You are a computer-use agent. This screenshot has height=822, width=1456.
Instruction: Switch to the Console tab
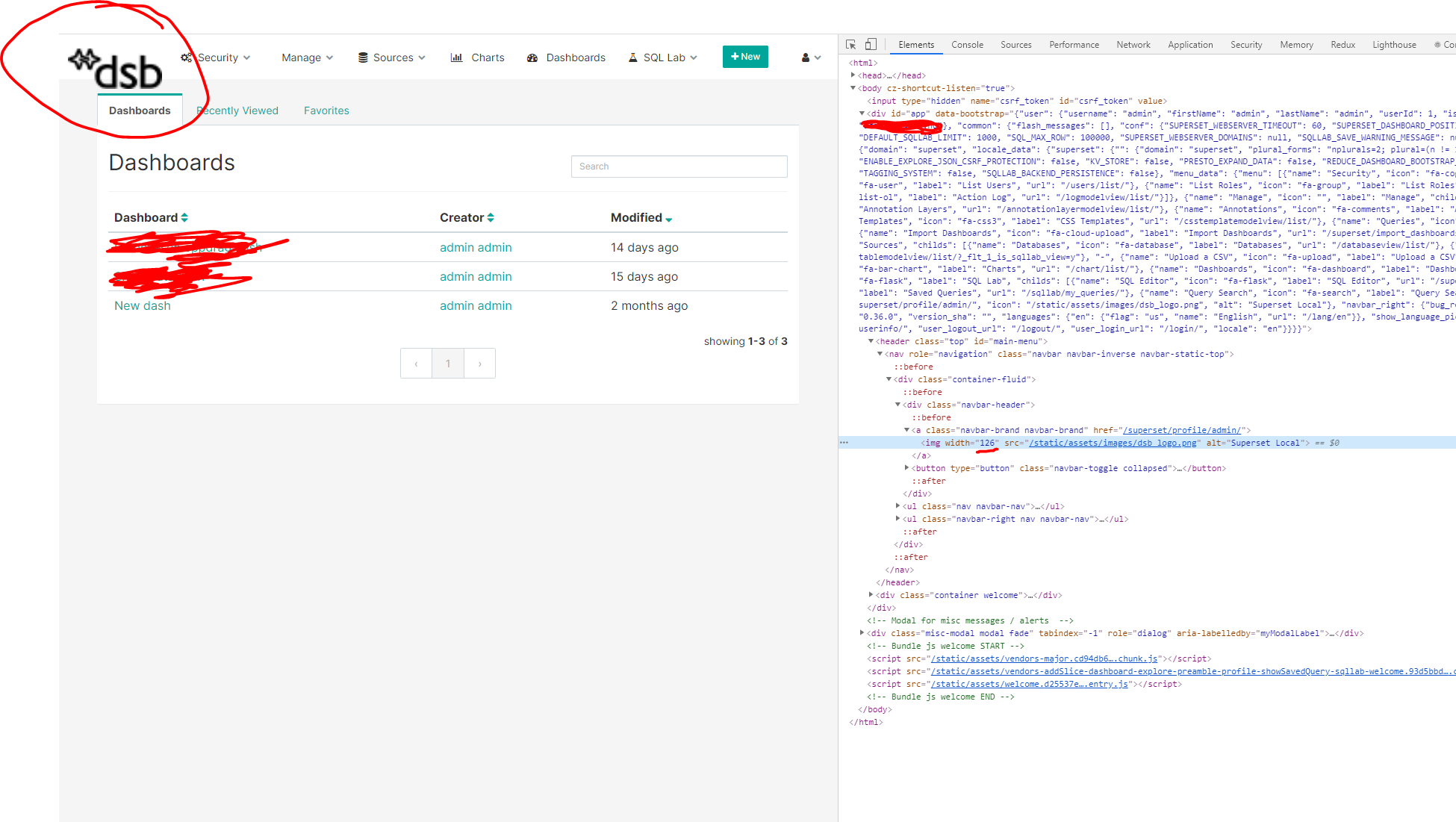[x=967, y=44]
